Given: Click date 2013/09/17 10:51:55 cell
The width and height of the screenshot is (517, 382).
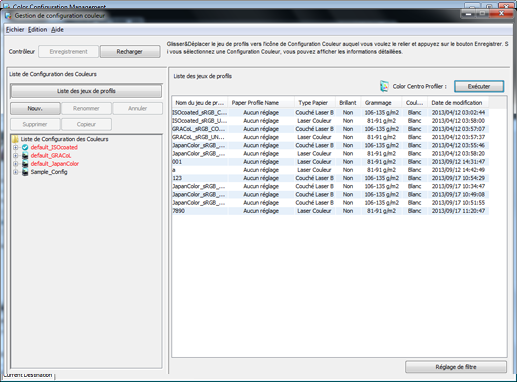Looking at the screenshot, I should 458,203.
